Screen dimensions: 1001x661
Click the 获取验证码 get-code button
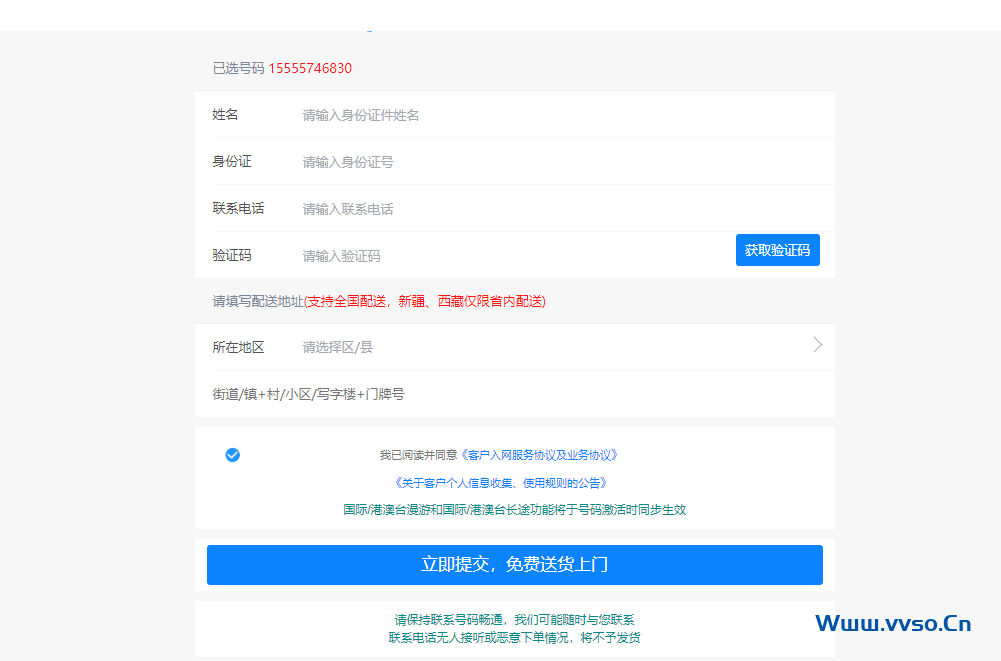(x=777, y=249)
